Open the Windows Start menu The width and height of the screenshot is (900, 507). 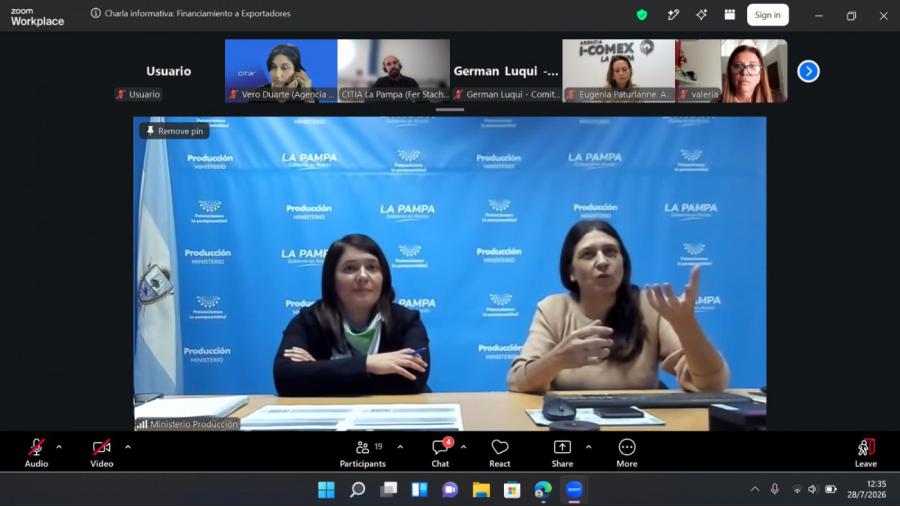(x=326, y=490)
